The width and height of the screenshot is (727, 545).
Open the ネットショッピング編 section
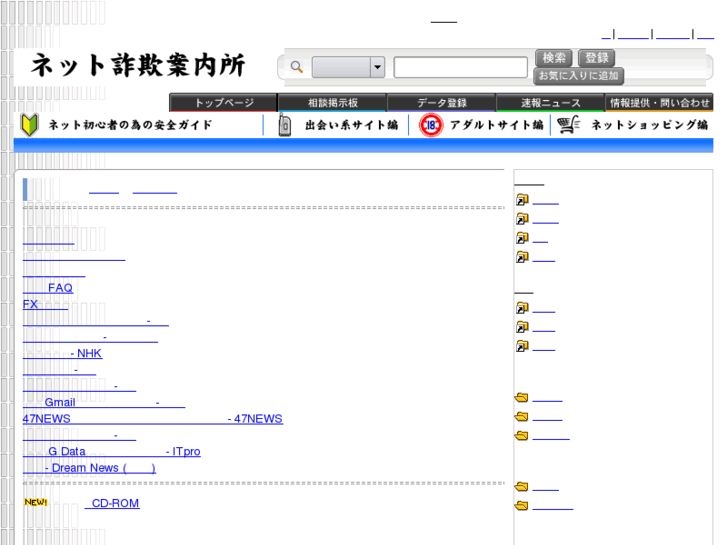coord(650,125)
